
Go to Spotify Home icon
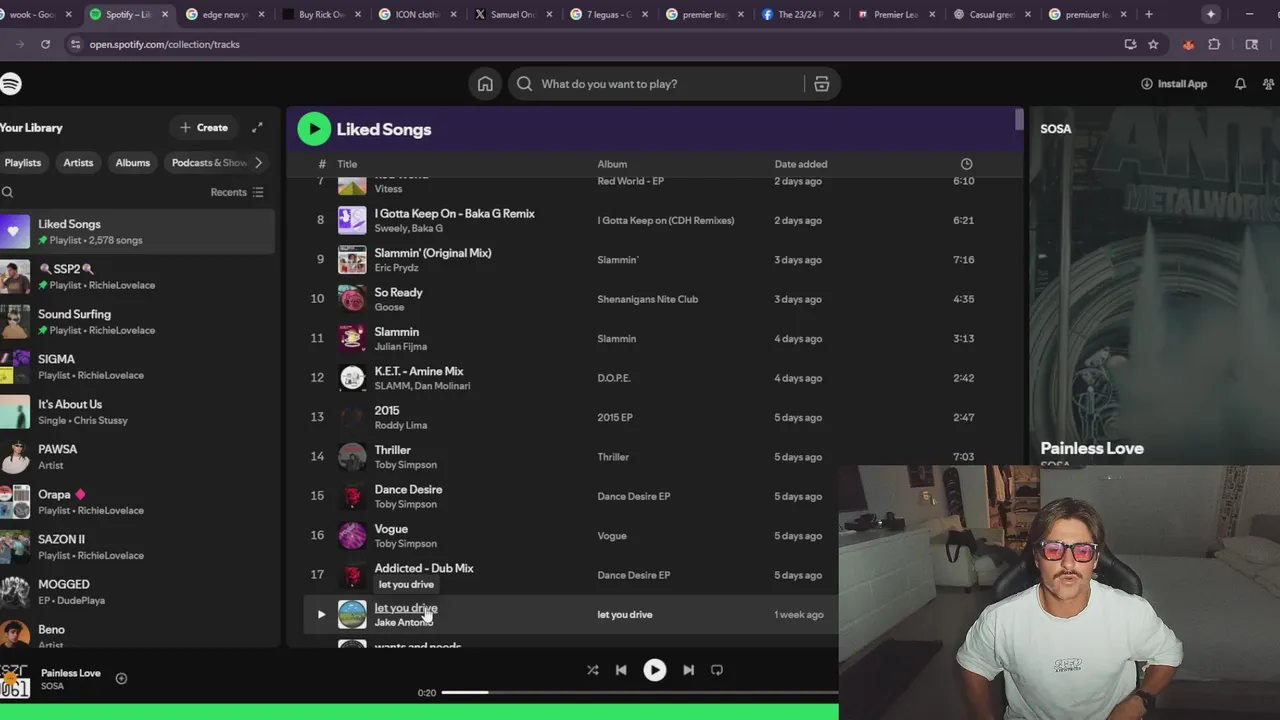[x=485, y=84]
